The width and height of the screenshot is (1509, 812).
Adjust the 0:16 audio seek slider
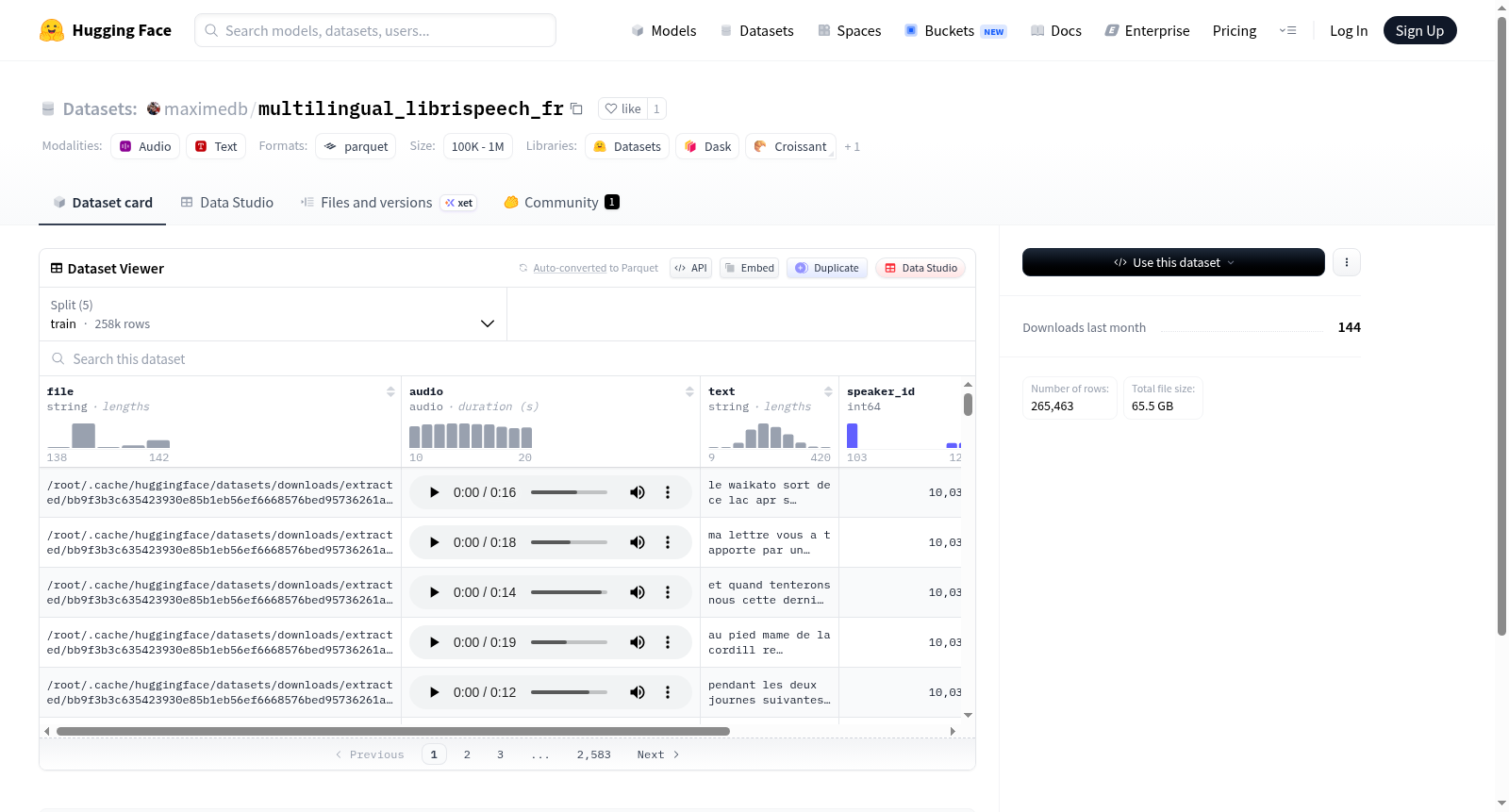(569, 492)
